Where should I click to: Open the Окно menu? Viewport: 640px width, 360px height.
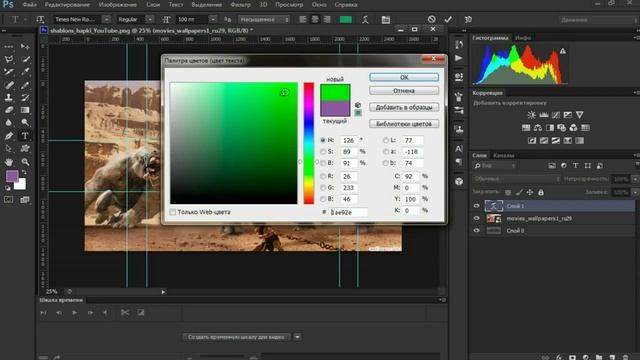click(319, 5)
